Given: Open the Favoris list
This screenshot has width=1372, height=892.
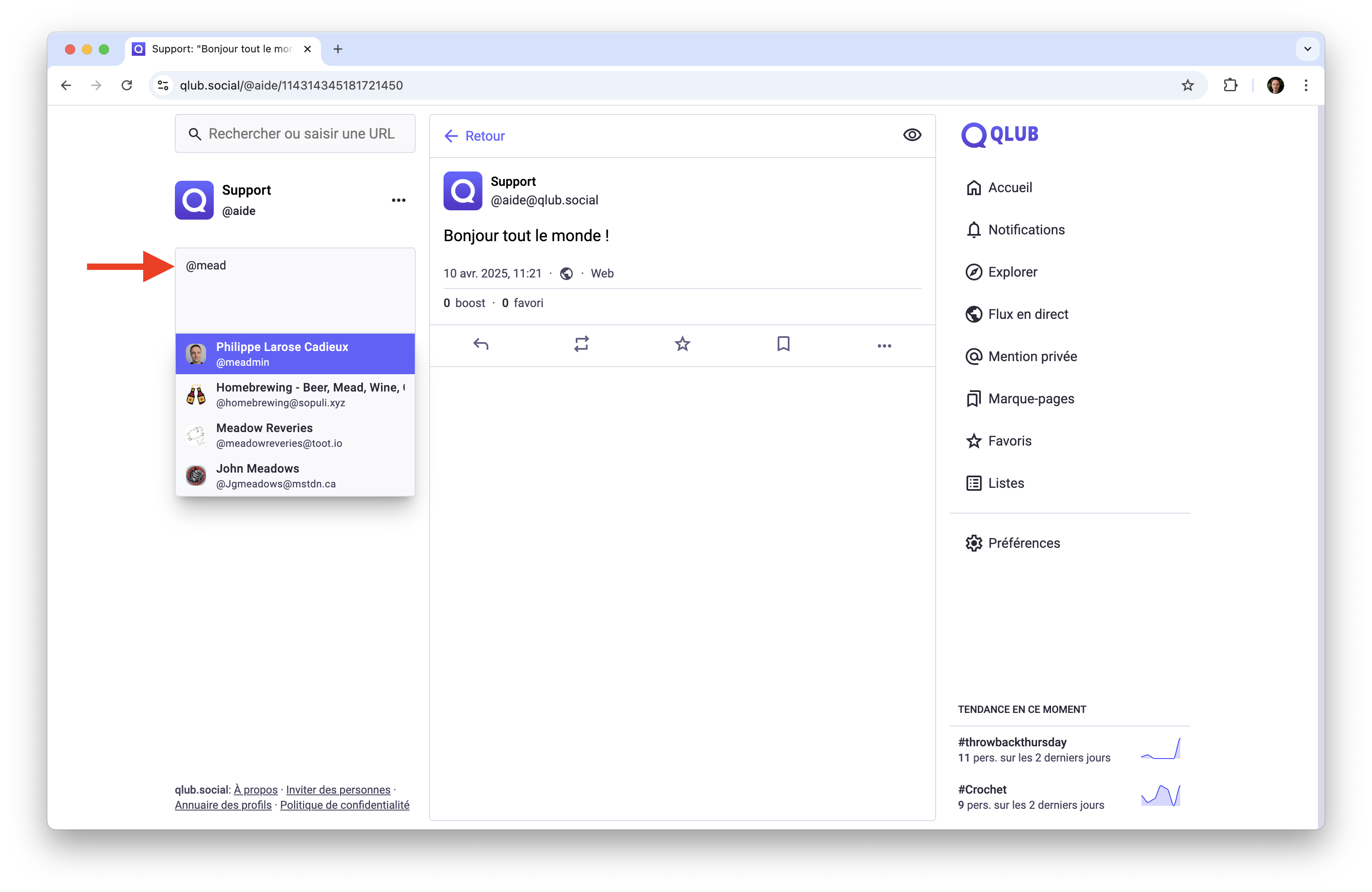Looking at the screenshot, I should click(999, 441).
